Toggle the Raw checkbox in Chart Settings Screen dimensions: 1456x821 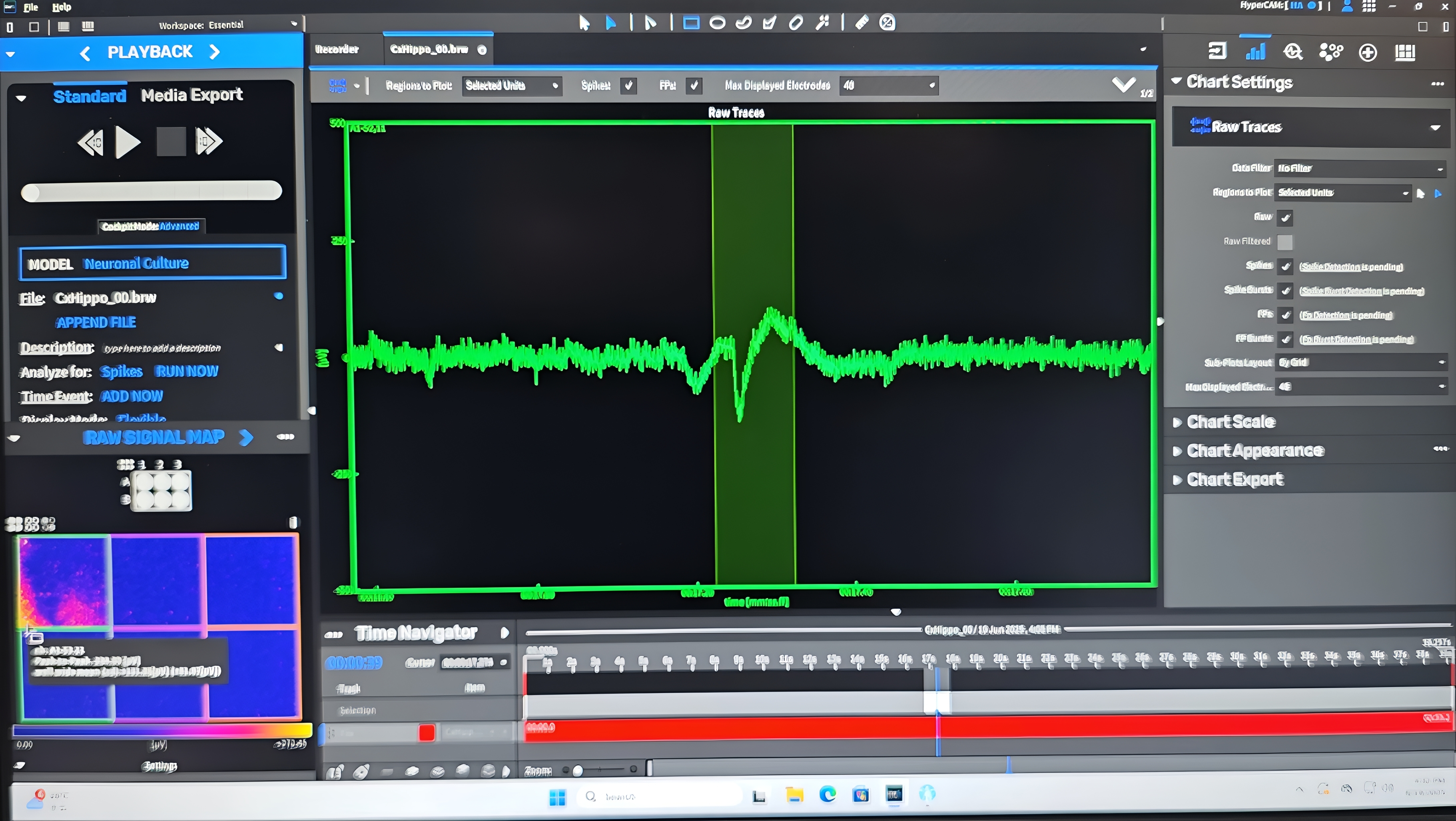(1285, 217)
